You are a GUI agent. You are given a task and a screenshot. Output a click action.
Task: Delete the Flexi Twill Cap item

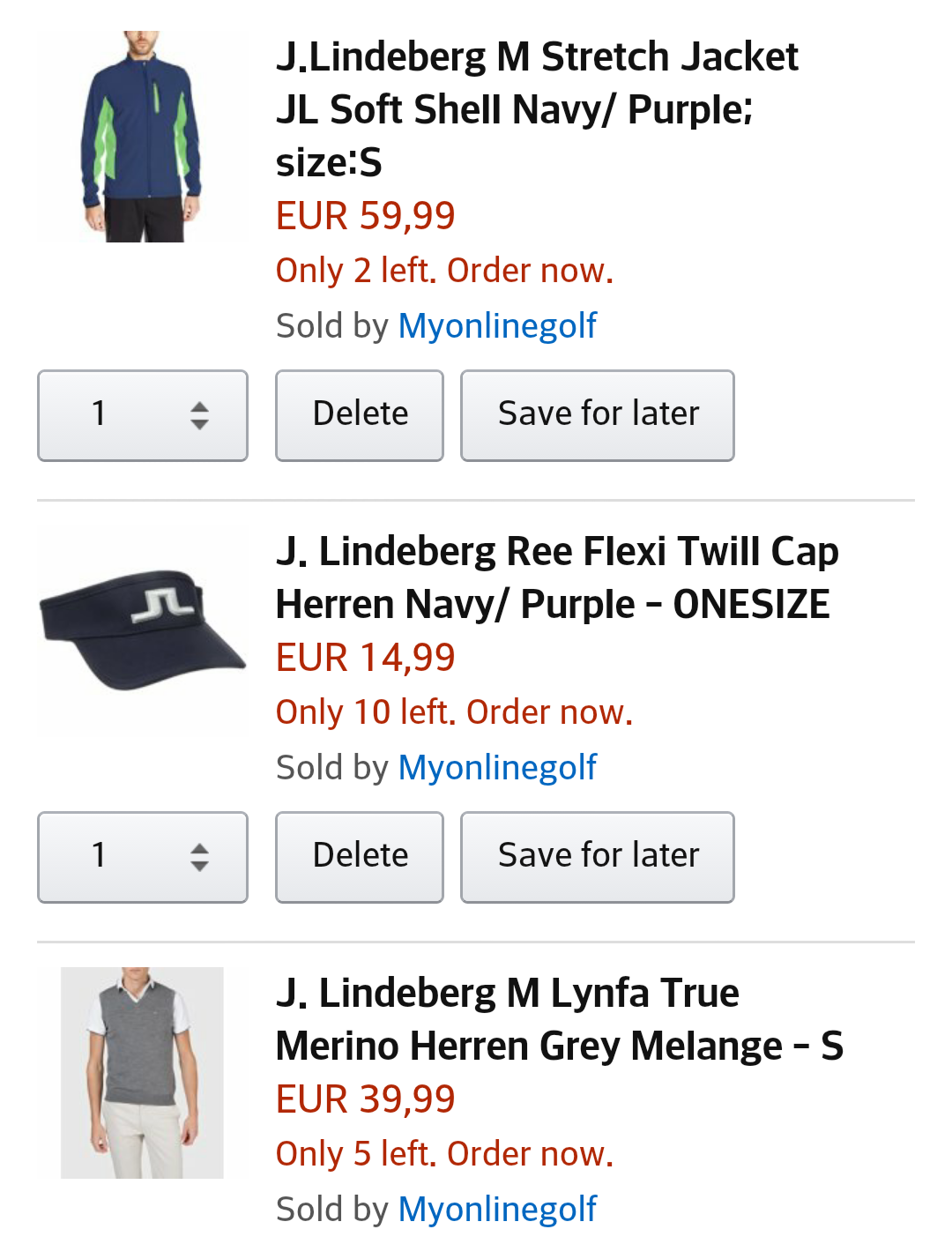(x=360, y=857)
